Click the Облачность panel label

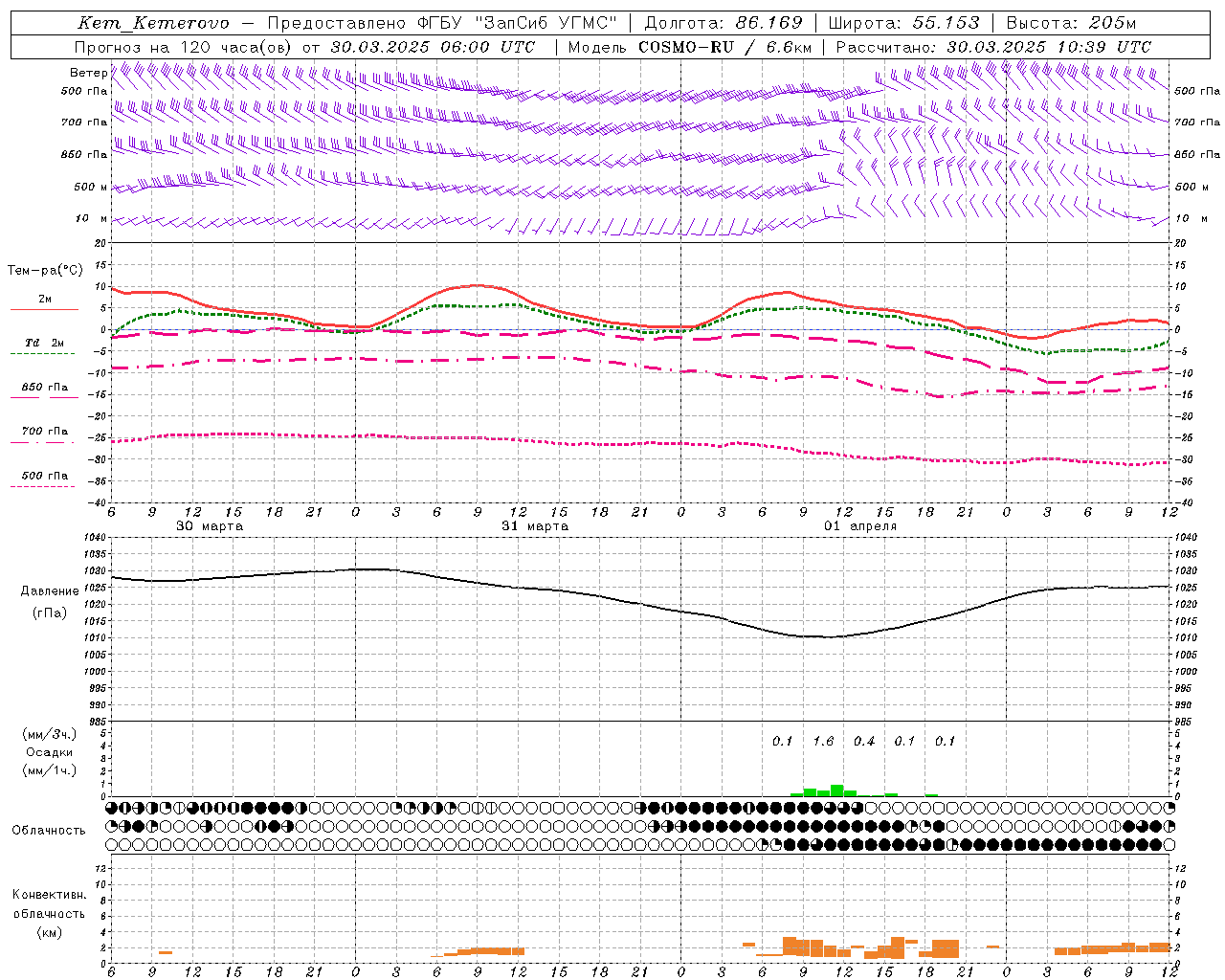tap(49, 831)
